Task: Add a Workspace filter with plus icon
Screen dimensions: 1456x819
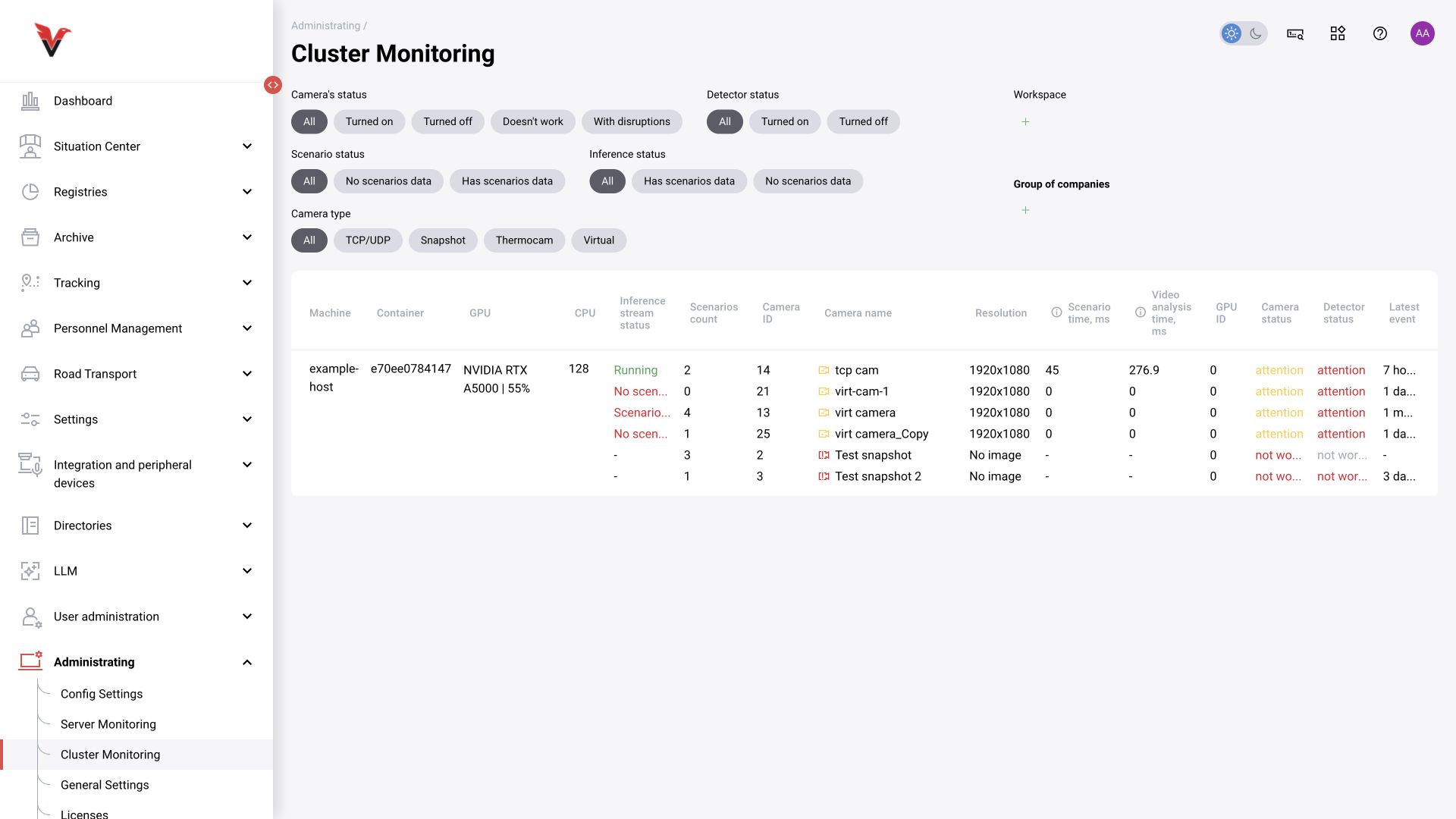Action: click(1025, 121)
